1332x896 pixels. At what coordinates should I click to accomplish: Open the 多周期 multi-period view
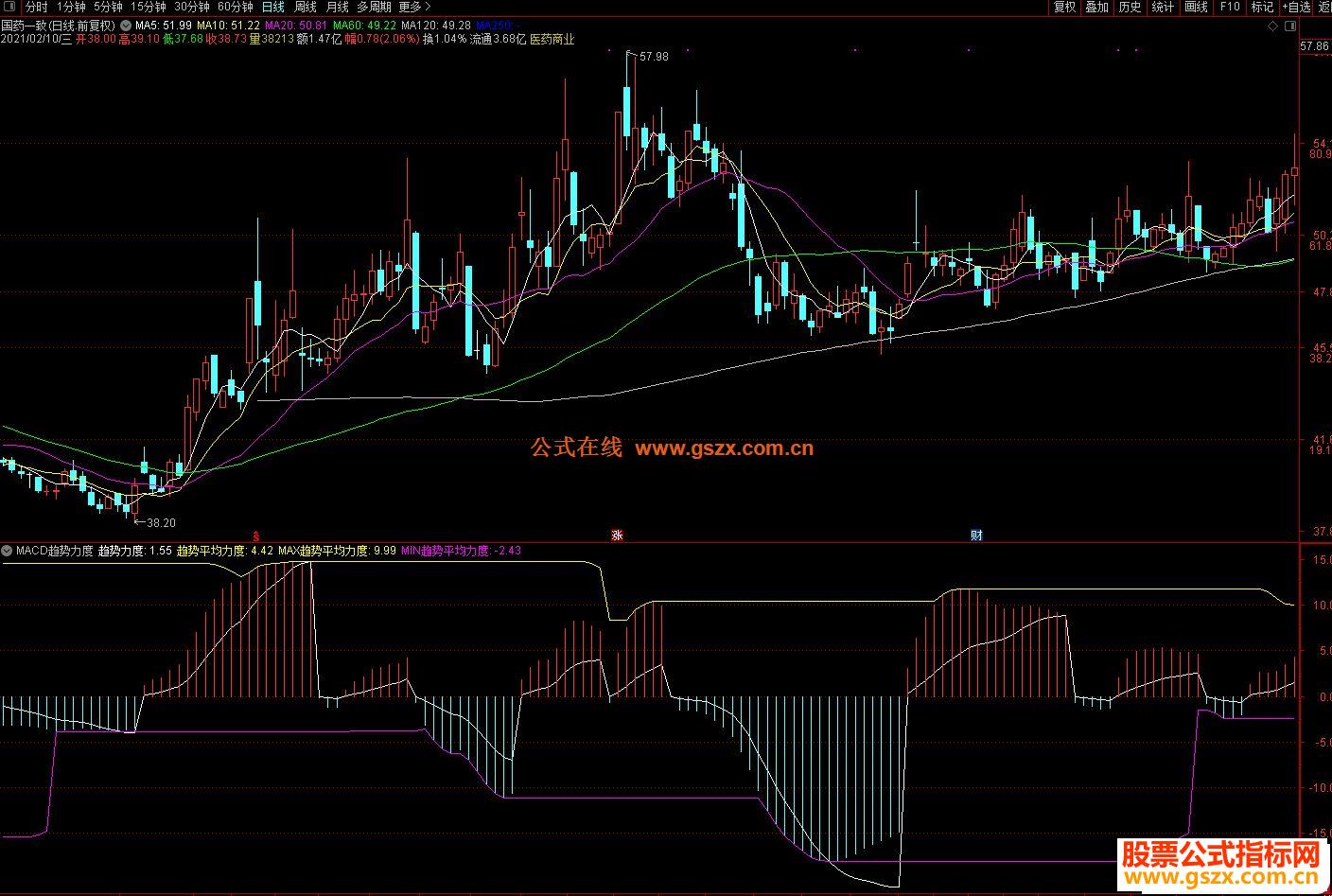click(374, 7)
